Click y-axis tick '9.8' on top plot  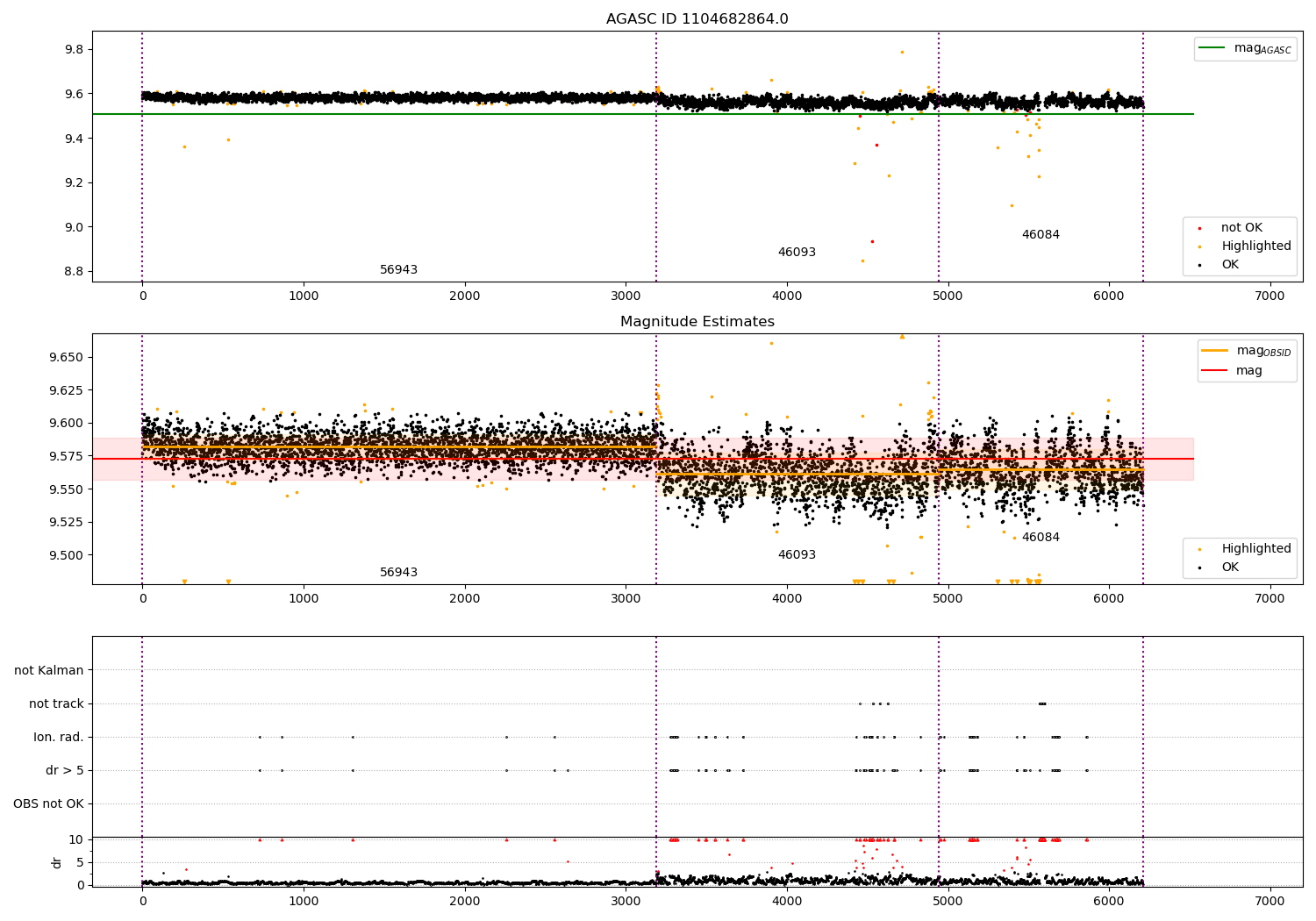pos(75,50)
